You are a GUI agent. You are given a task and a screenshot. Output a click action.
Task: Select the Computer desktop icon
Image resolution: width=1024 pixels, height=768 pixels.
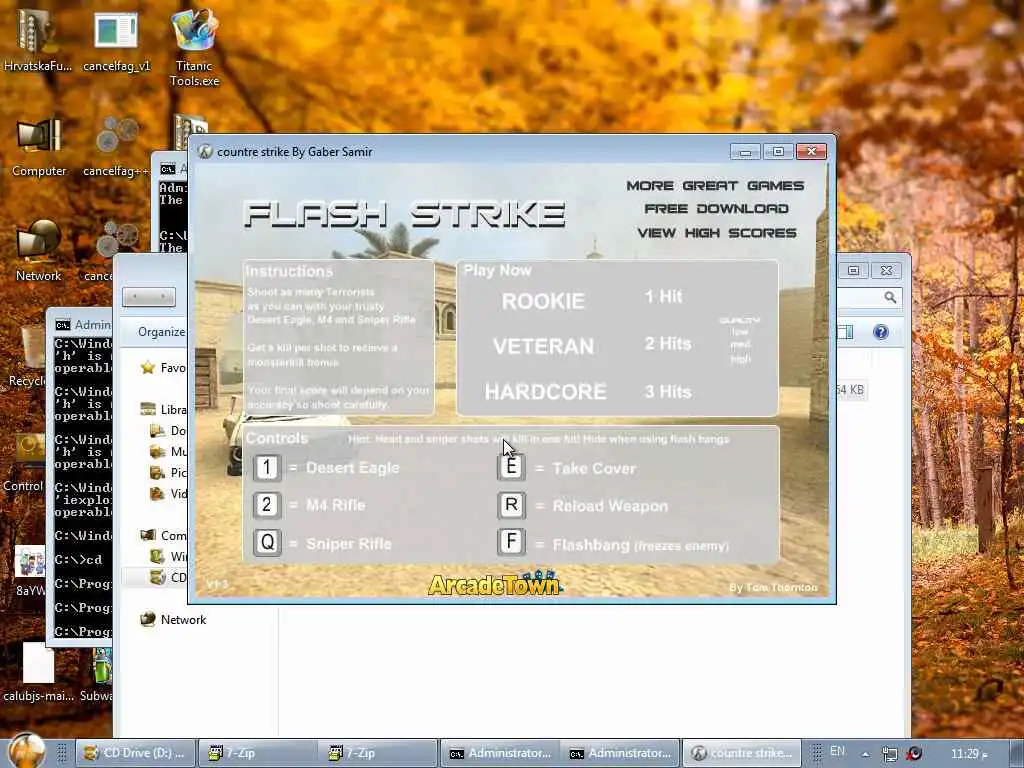[39, 147]
